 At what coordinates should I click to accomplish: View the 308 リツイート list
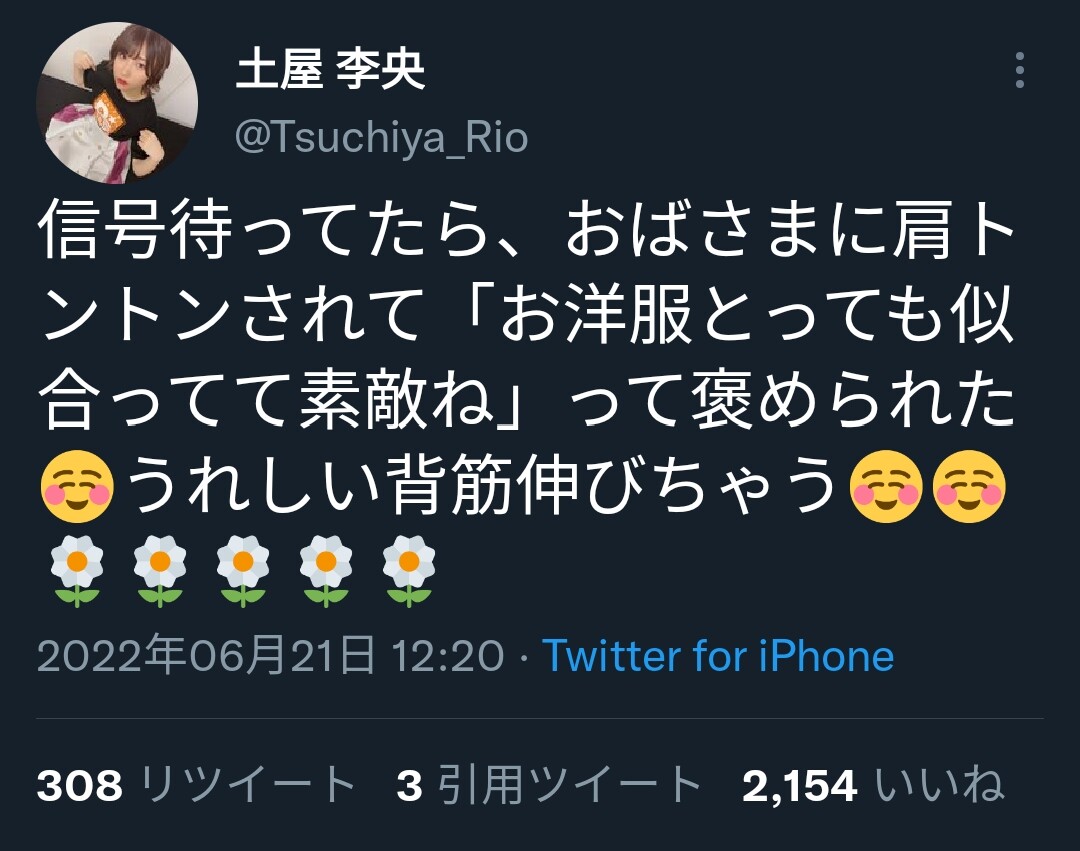196,785
